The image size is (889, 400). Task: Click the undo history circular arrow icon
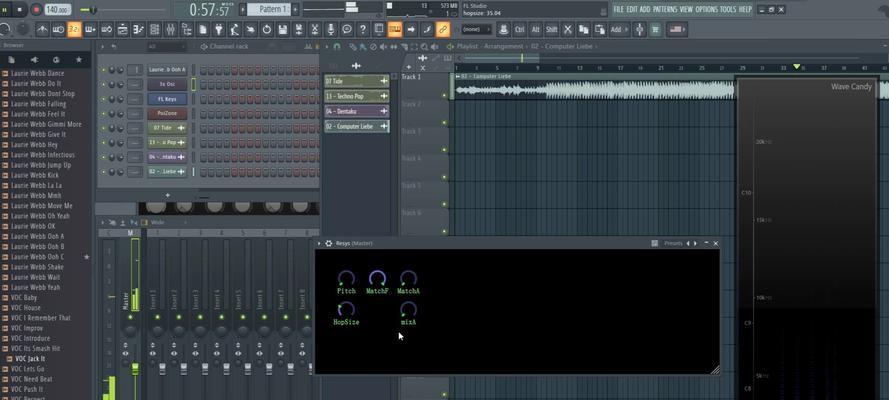point(266,29)
